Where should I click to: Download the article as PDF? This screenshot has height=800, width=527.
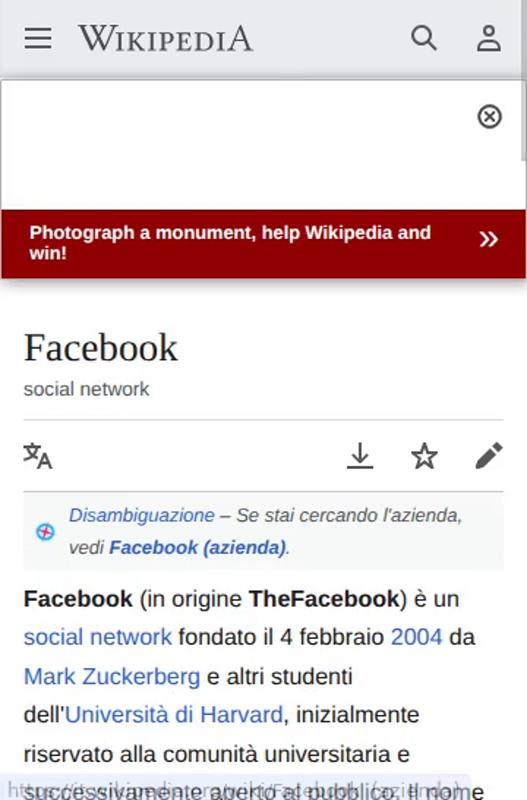[360, 456]
